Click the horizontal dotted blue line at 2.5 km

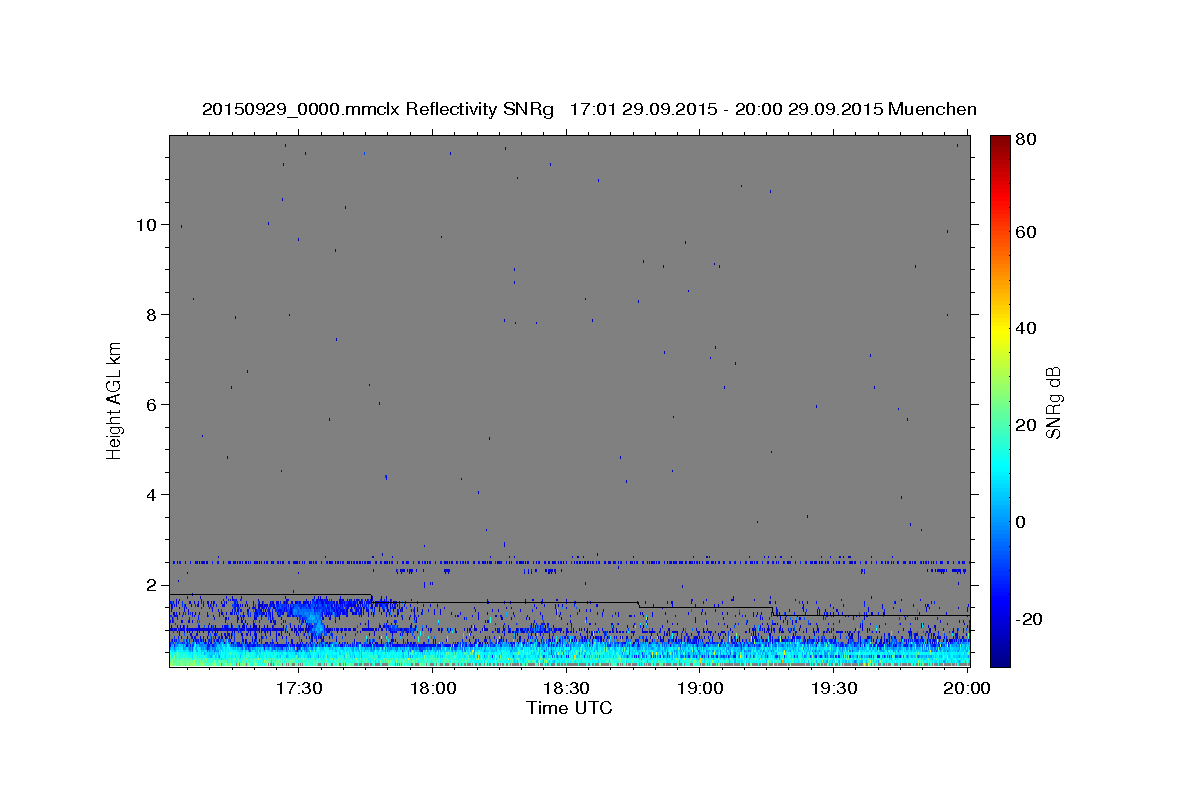(x=569, y=562)
